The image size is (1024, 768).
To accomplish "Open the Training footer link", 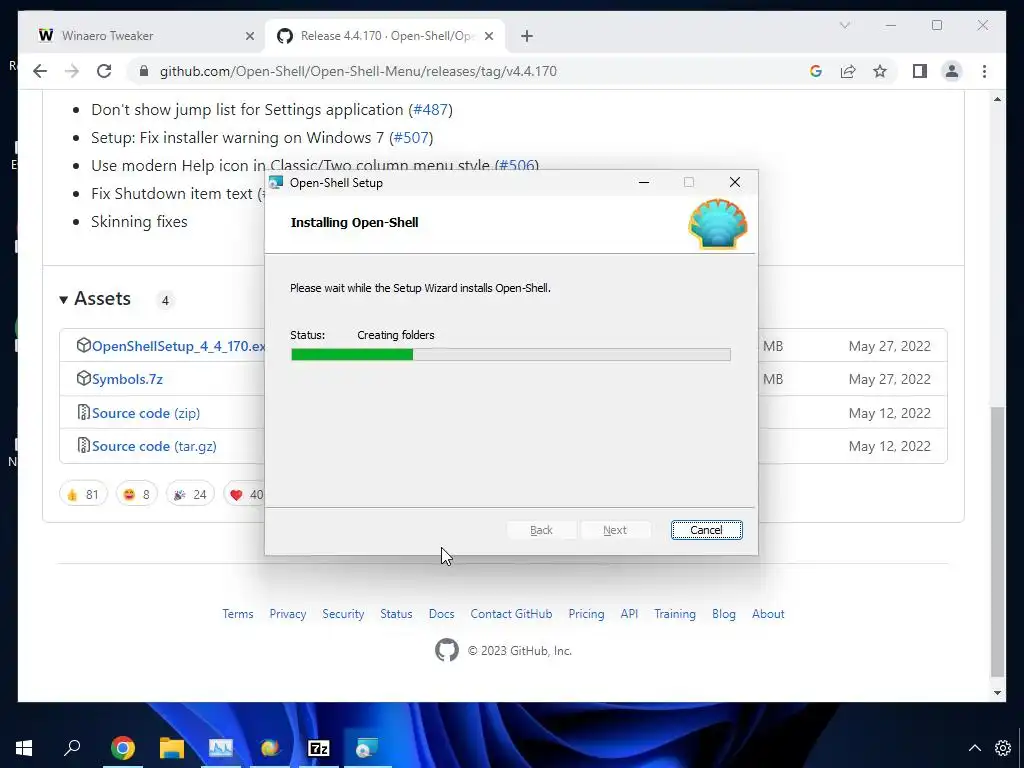I will point(675,614).
